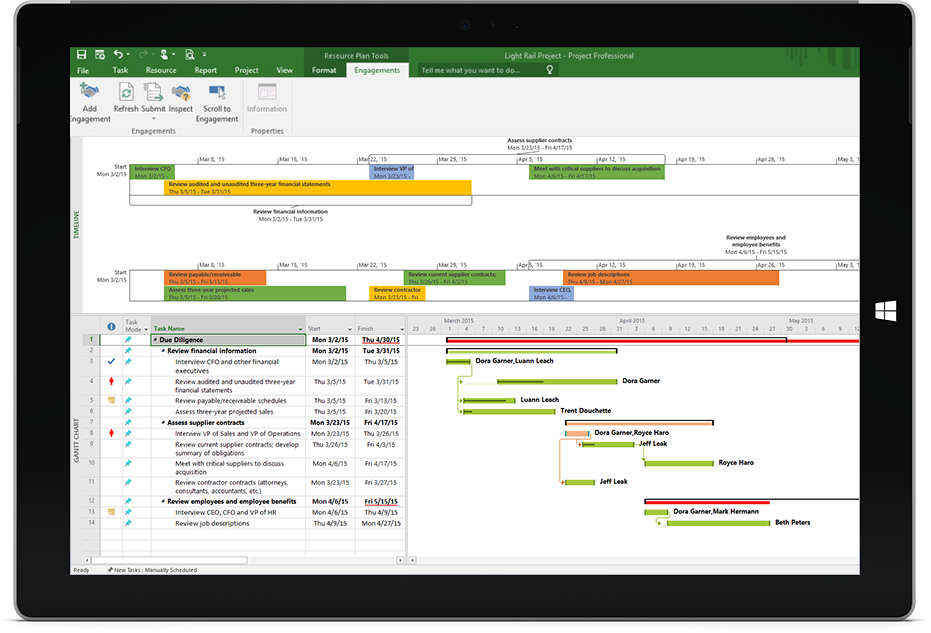Switch to the Resource ribbon tab
Viewport: 931px width, 633px height.
tap(161, 70)
